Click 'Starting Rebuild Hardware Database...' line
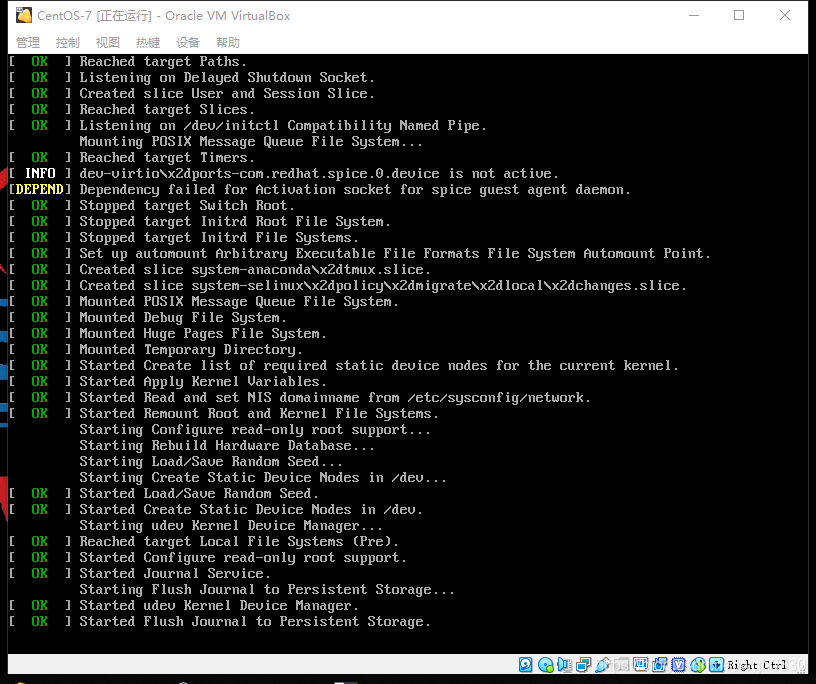This screenshot has height=684, width=816. 227,446
